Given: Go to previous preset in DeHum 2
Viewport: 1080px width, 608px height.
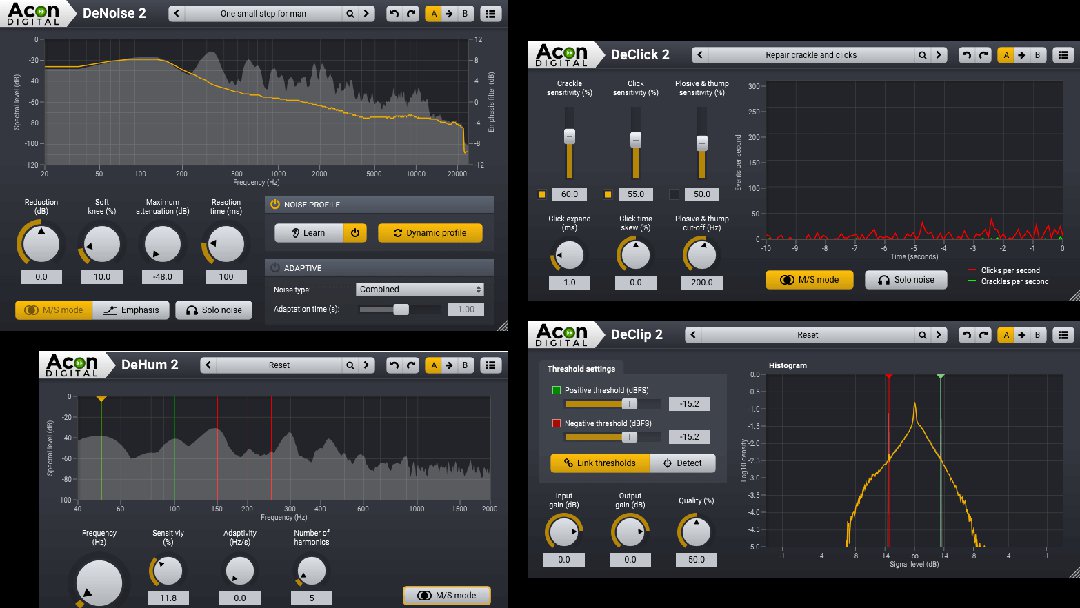Looking at the screenshot, I should point(207,365).
